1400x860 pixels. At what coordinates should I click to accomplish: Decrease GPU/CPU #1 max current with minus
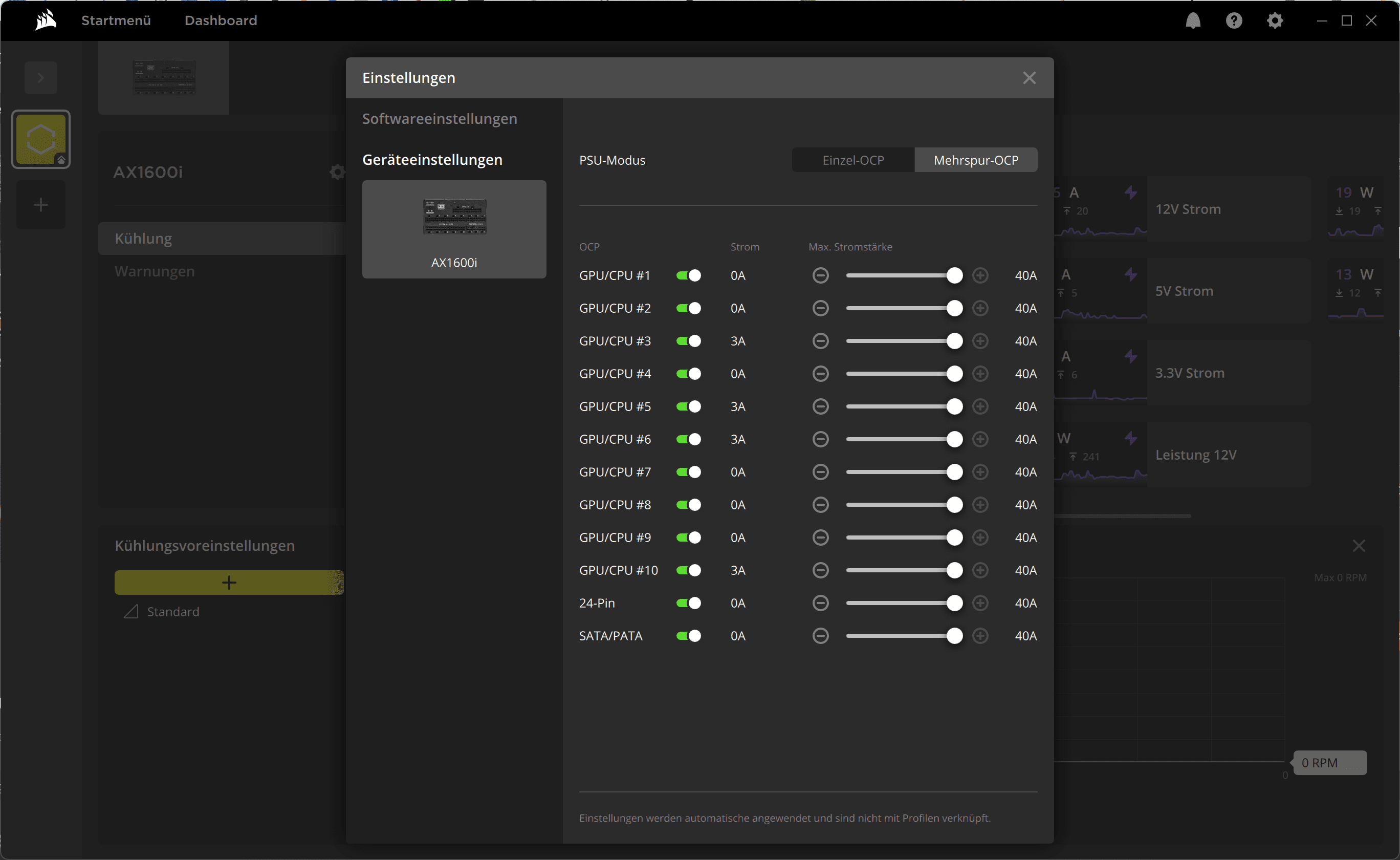[820, 275]
